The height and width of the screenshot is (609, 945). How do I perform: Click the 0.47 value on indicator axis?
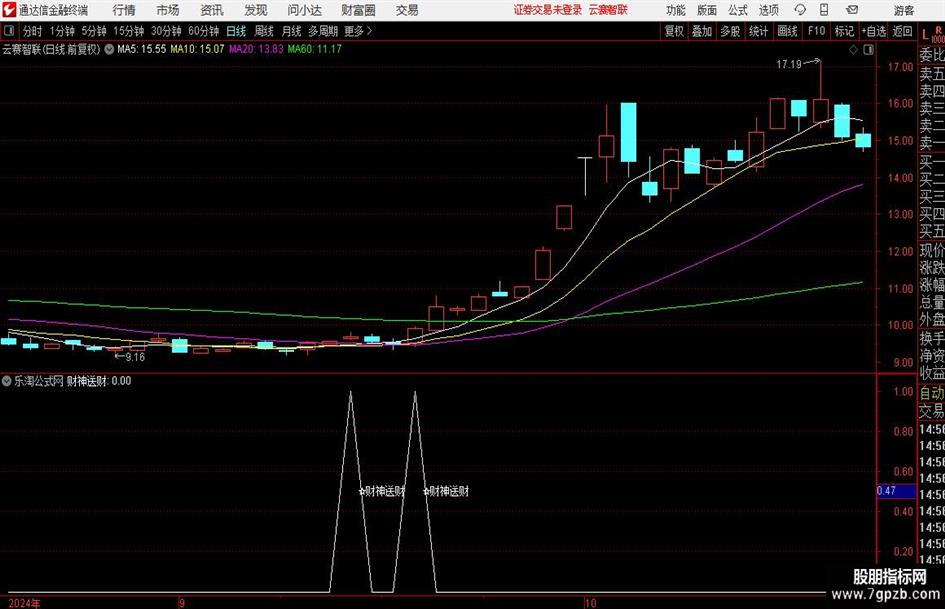tap(887, 491)
